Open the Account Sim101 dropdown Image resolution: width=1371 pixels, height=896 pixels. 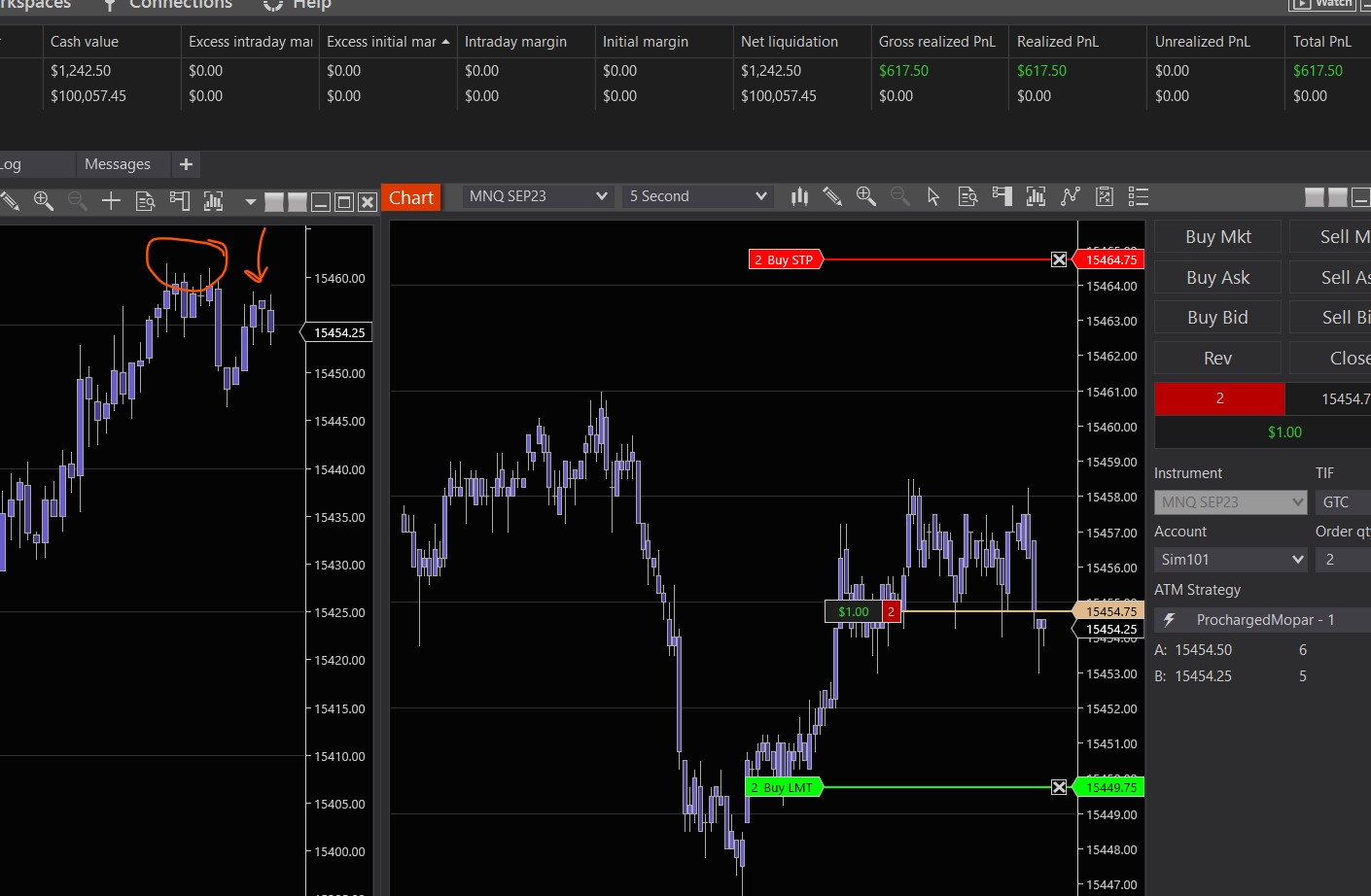[x=1231, y=560]
